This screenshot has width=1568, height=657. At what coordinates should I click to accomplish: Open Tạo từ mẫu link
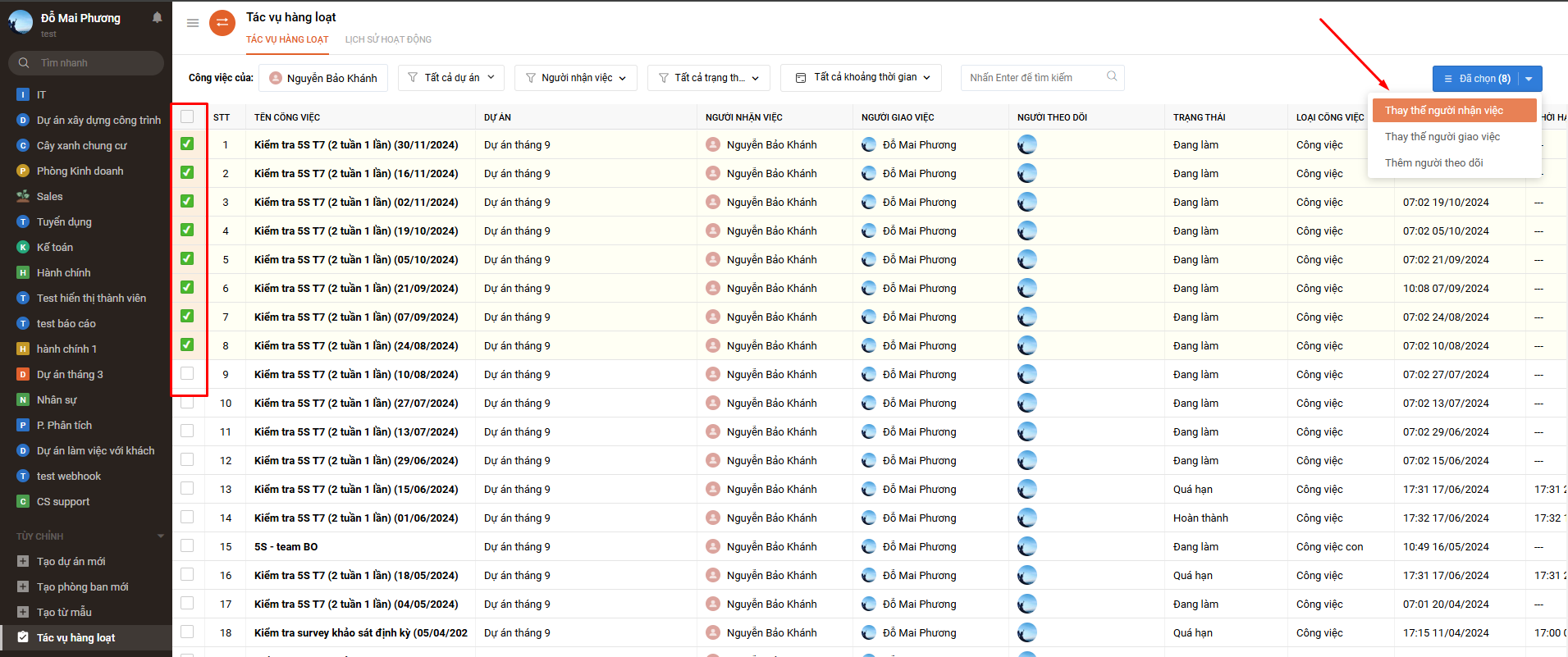pos(64,612)
